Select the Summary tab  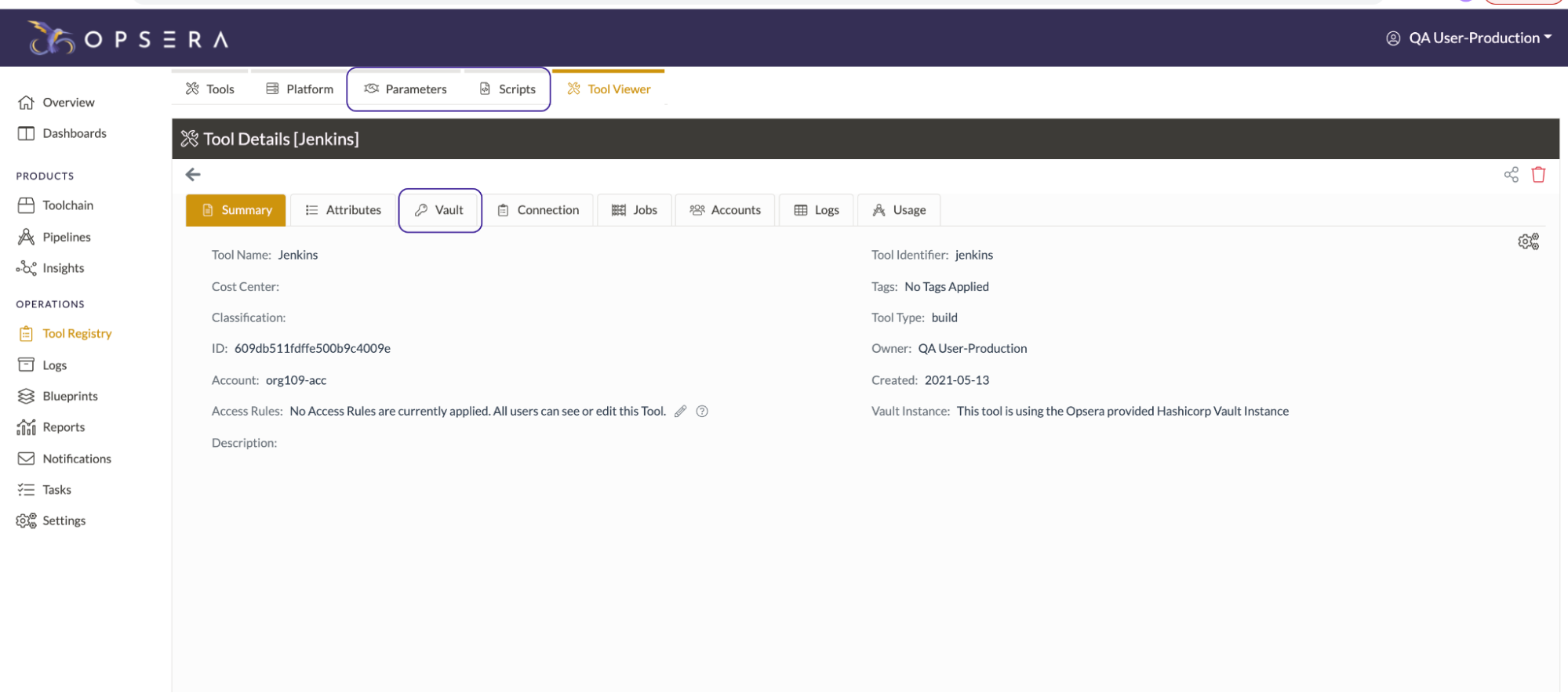tap(236, 210)
